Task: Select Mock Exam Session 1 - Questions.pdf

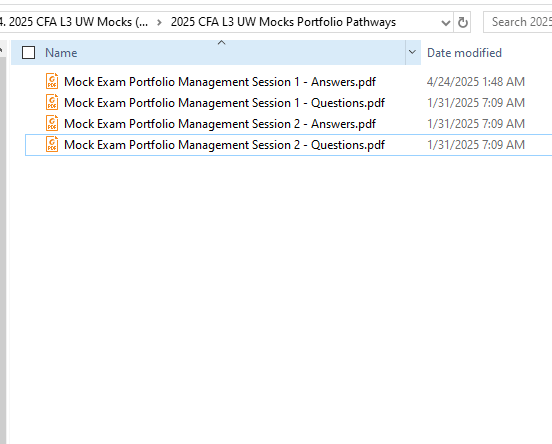Action: click(x=224, y=103)
